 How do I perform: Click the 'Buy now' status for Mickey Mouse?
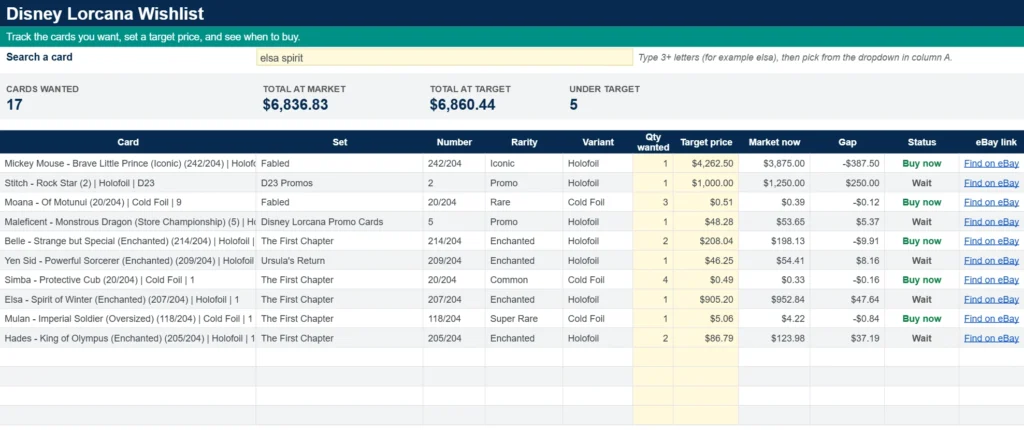coord(921,163)
